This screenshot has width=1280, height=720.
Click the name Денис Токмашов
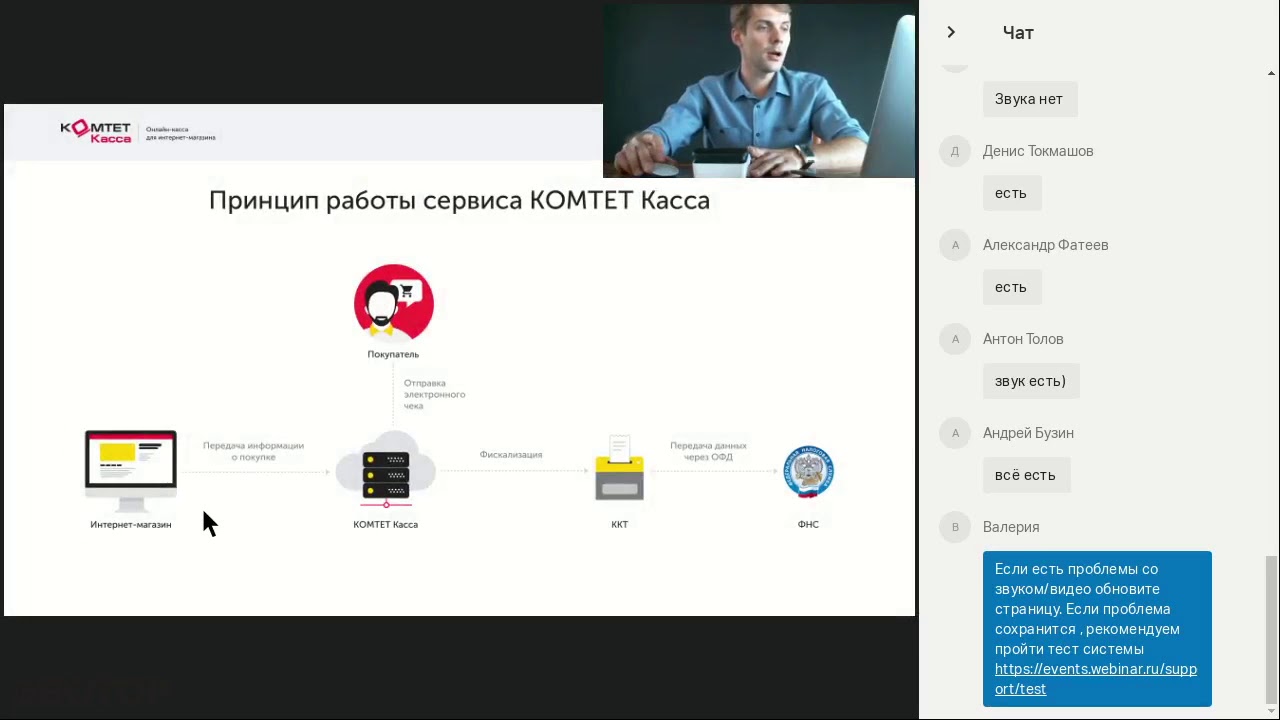tap(1038, 151)
